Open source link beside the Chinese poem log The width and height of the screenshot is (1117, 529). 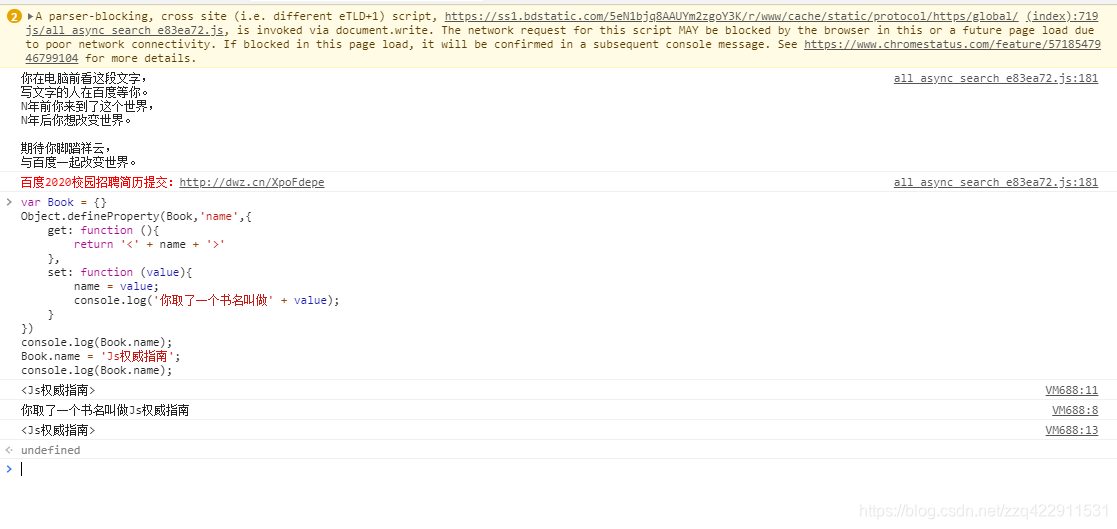pos(996,78)
